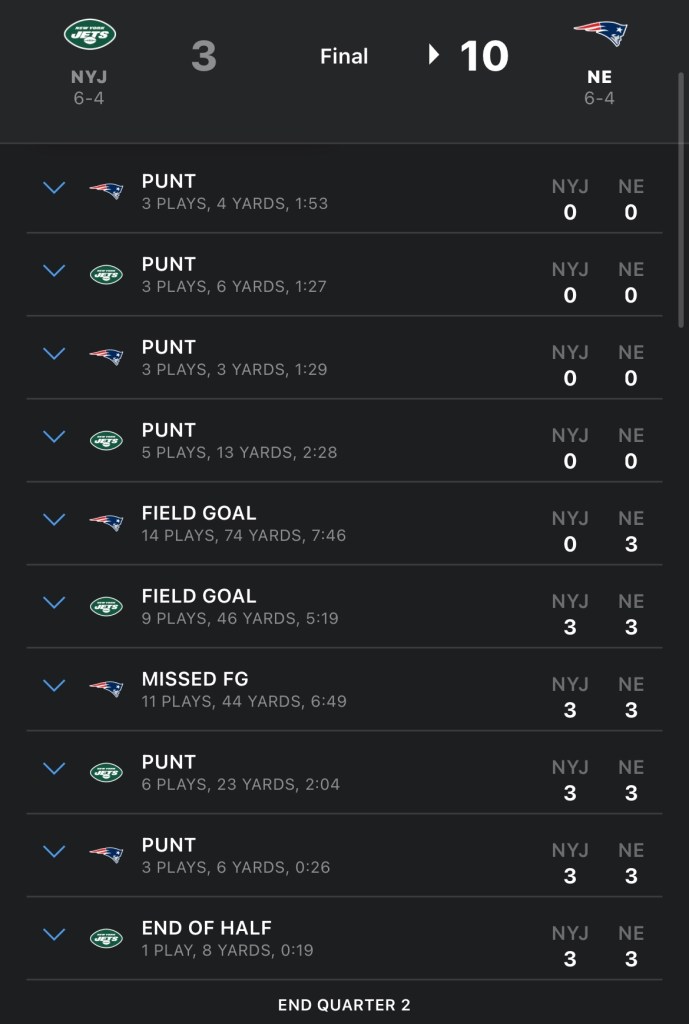Click the Final game status label
The height and width of the screenshot is (1024, 689).
(x=344, y=57)
